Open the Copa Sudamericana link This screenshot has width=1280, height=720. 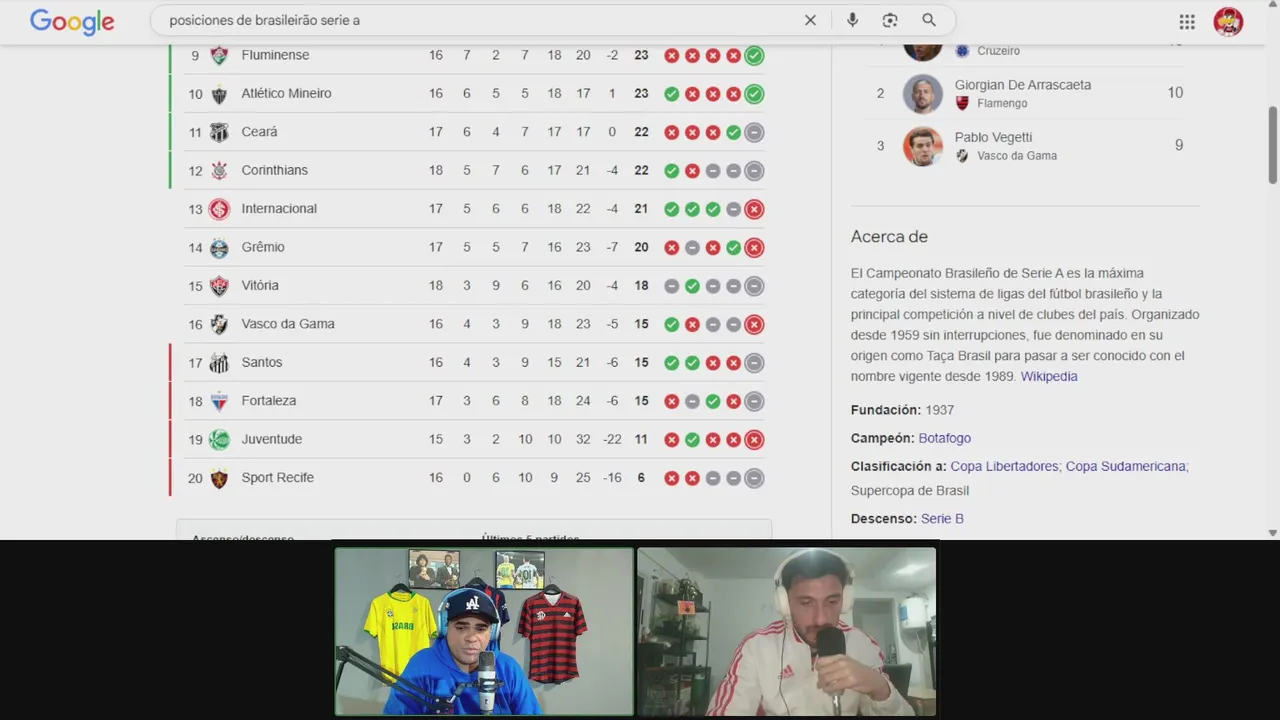click(1125, 466)
